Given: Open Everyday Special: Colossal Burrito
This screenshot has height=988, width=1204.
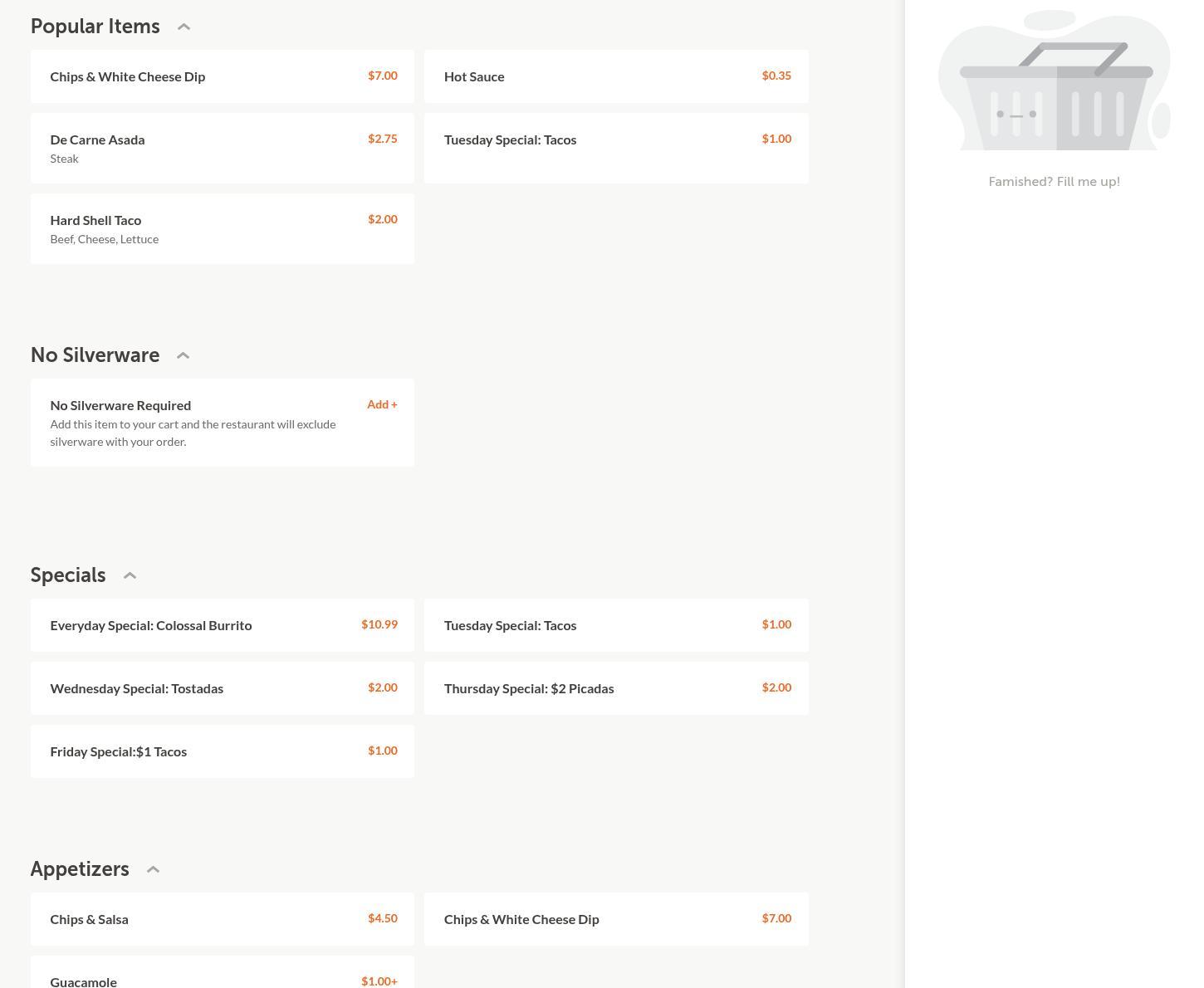Looking at the screenshot, I should pos(223,625).
